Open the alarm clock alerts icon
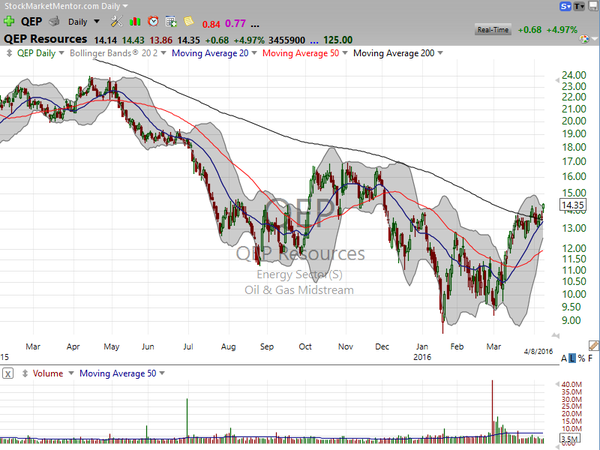Viewport: 600px width, 450px height. tap(153, 21)
